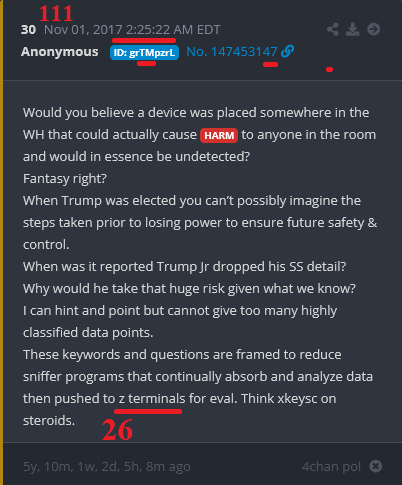
Task: Open the No. 147453147 post link
Action: point(232,52)
